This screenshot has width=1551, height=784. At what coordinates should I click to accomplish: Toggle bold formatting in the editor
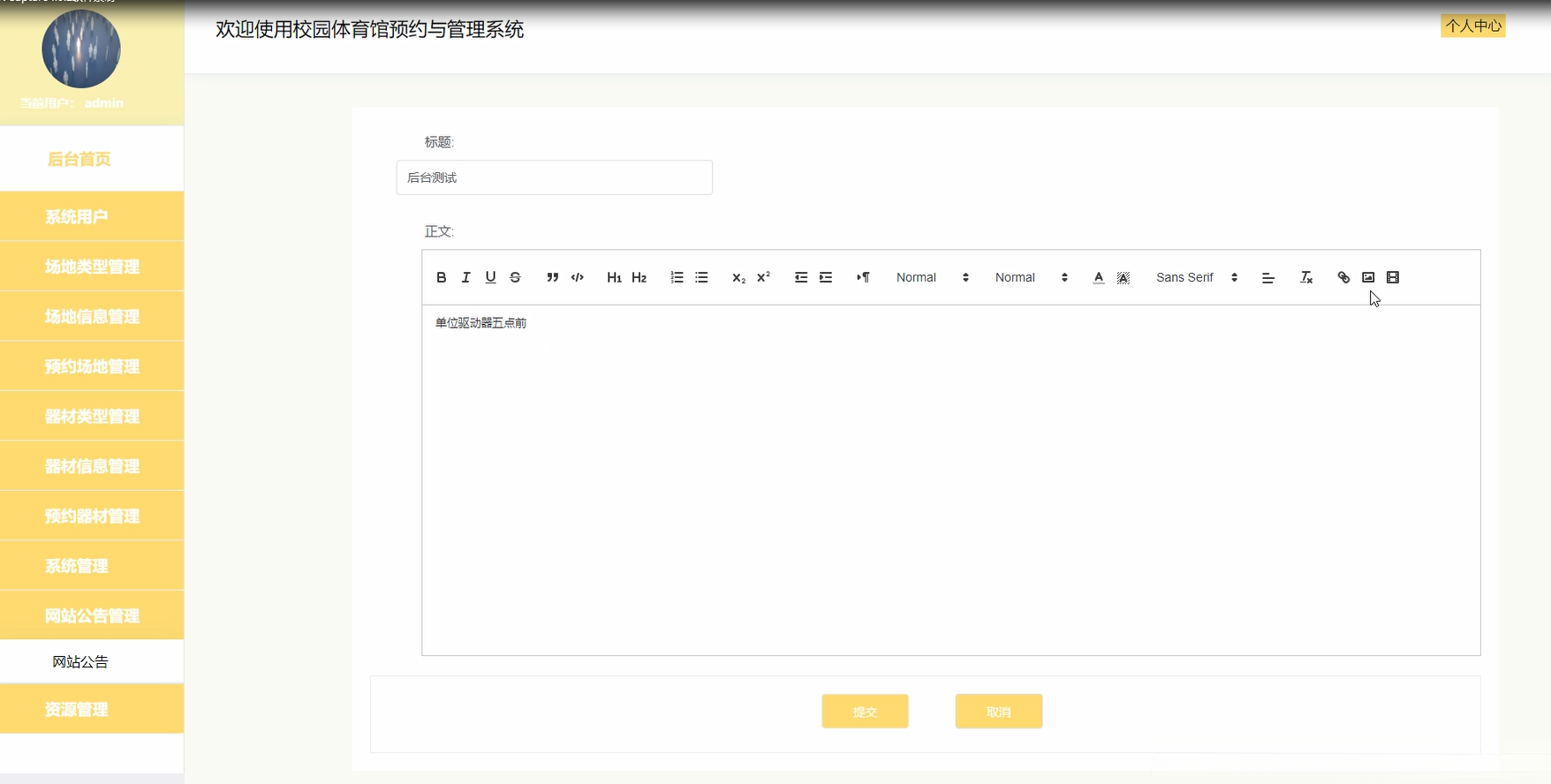[x=442, y=277]
